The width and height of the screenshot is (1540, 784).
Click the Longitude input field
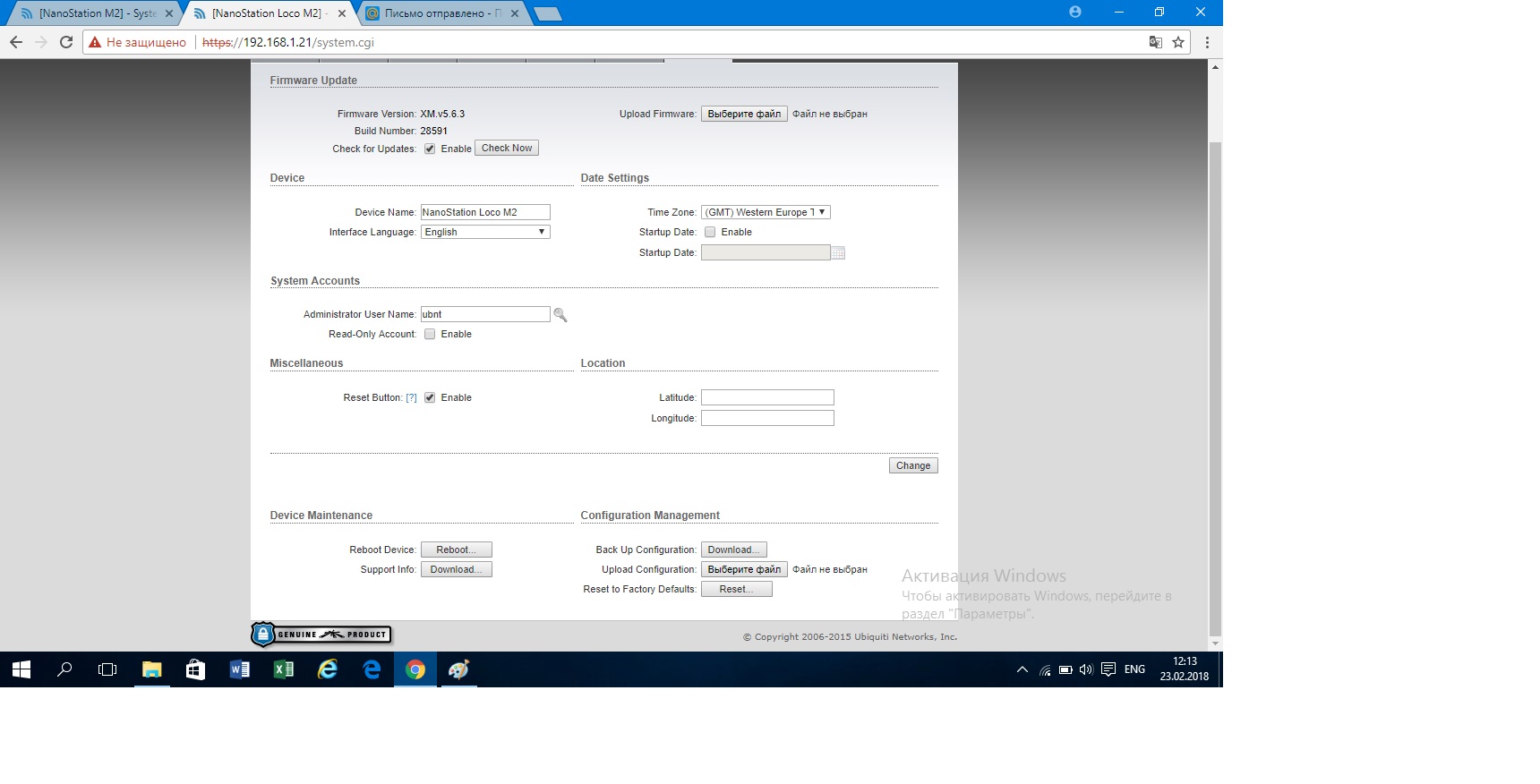(767, 418)
